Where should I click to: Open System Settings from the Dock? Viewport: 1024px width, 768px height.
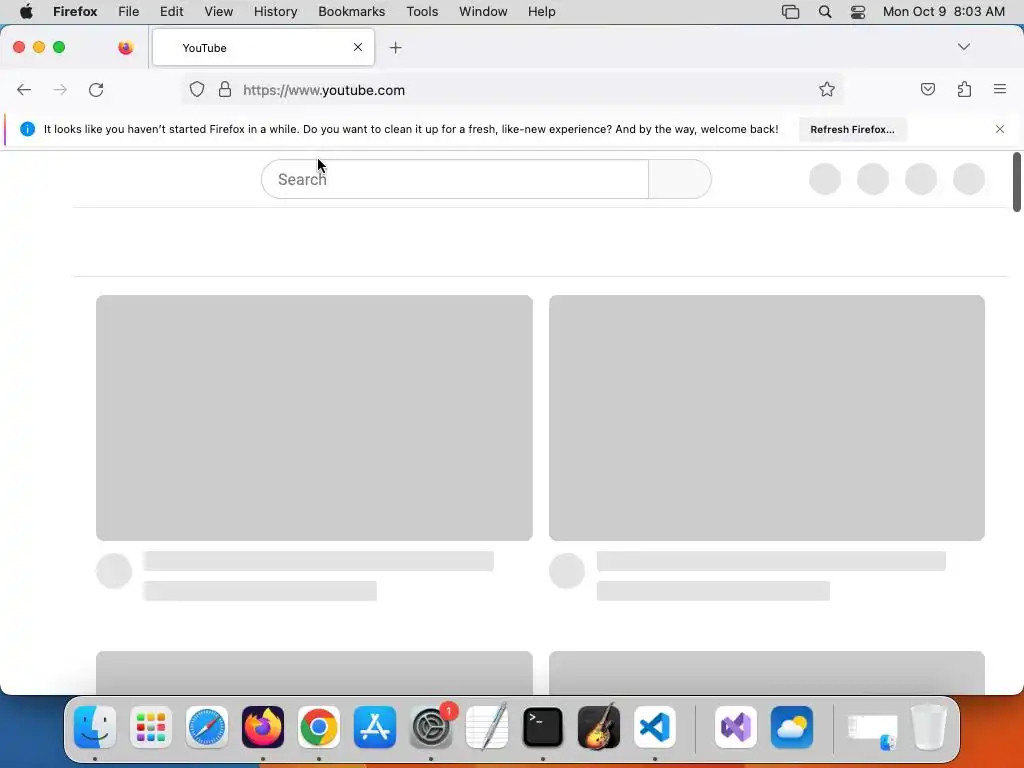coord(431,727)
